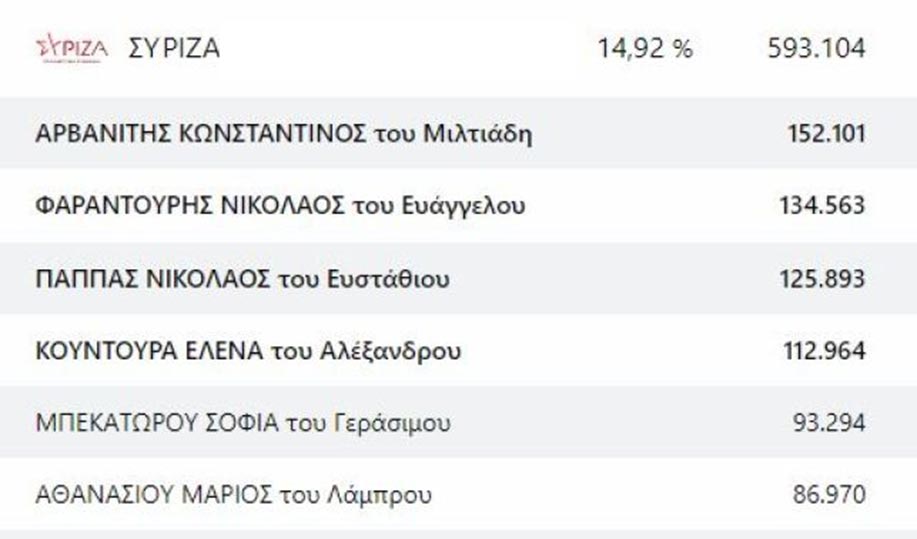This screenshot has width=917, height=539.
Task: Click the 14,92 % percentage value
Action: click(x=645, y=48)
